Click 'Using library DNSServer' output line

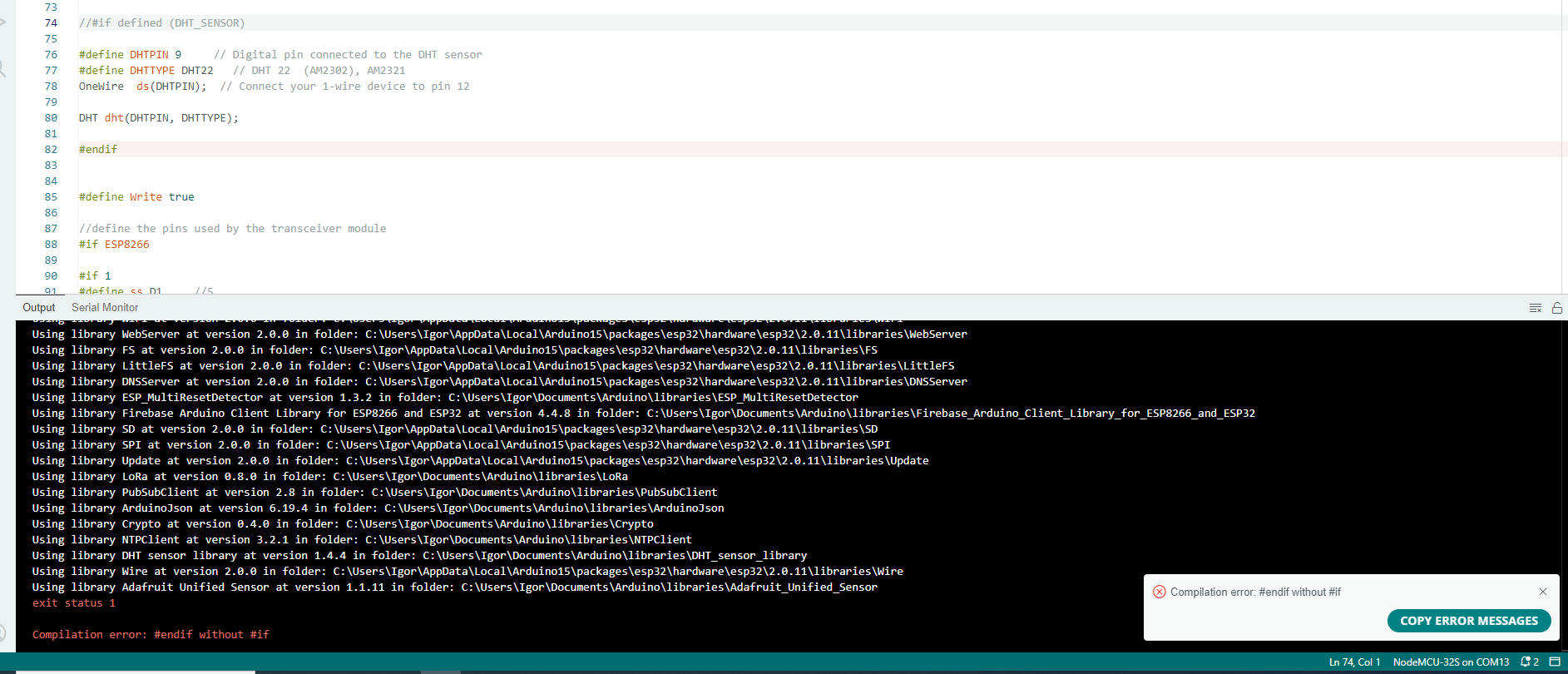pos(500,381)
